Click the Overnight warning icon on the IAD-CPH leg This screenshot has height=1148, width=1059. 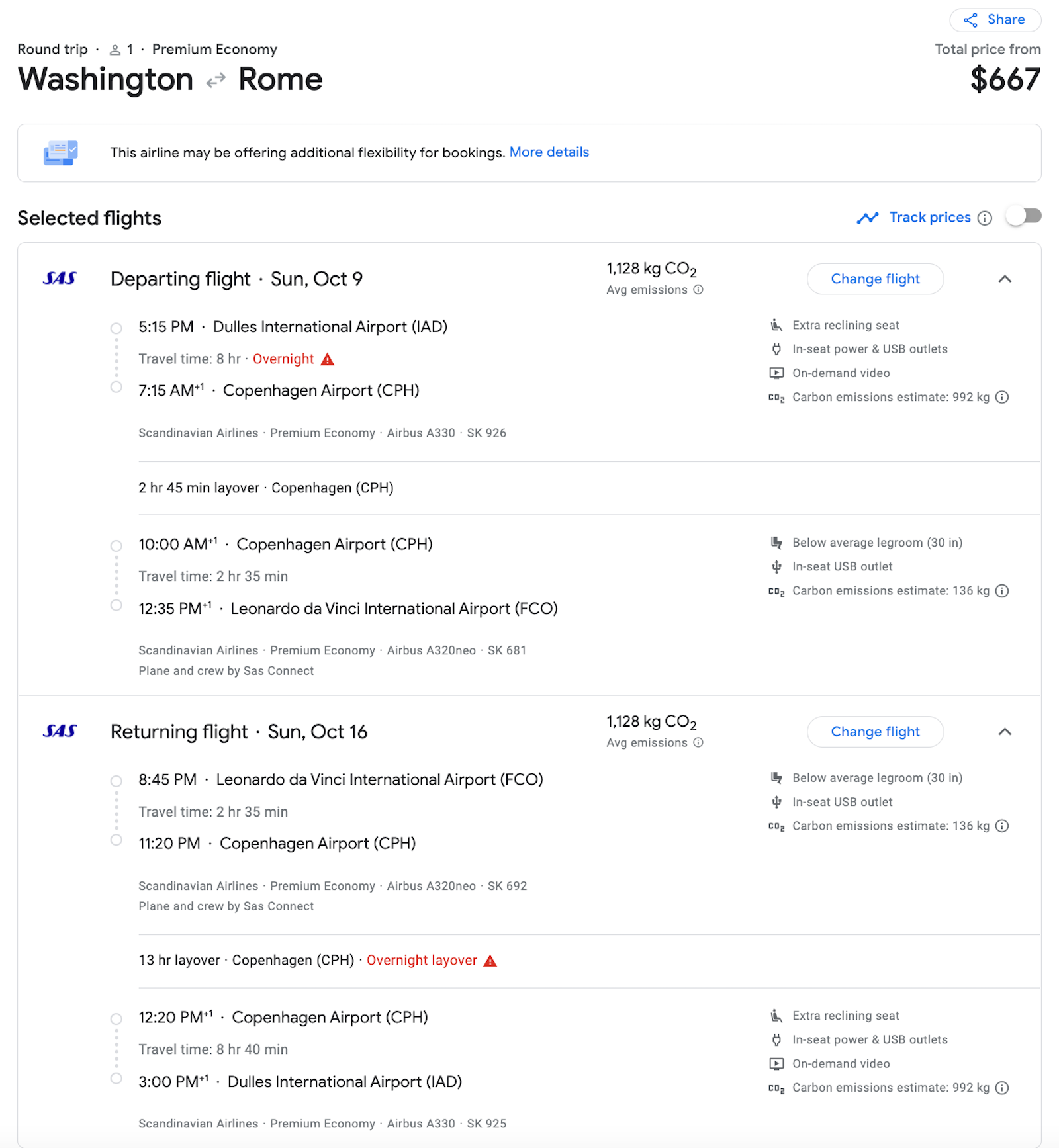[x=328, y=359]
